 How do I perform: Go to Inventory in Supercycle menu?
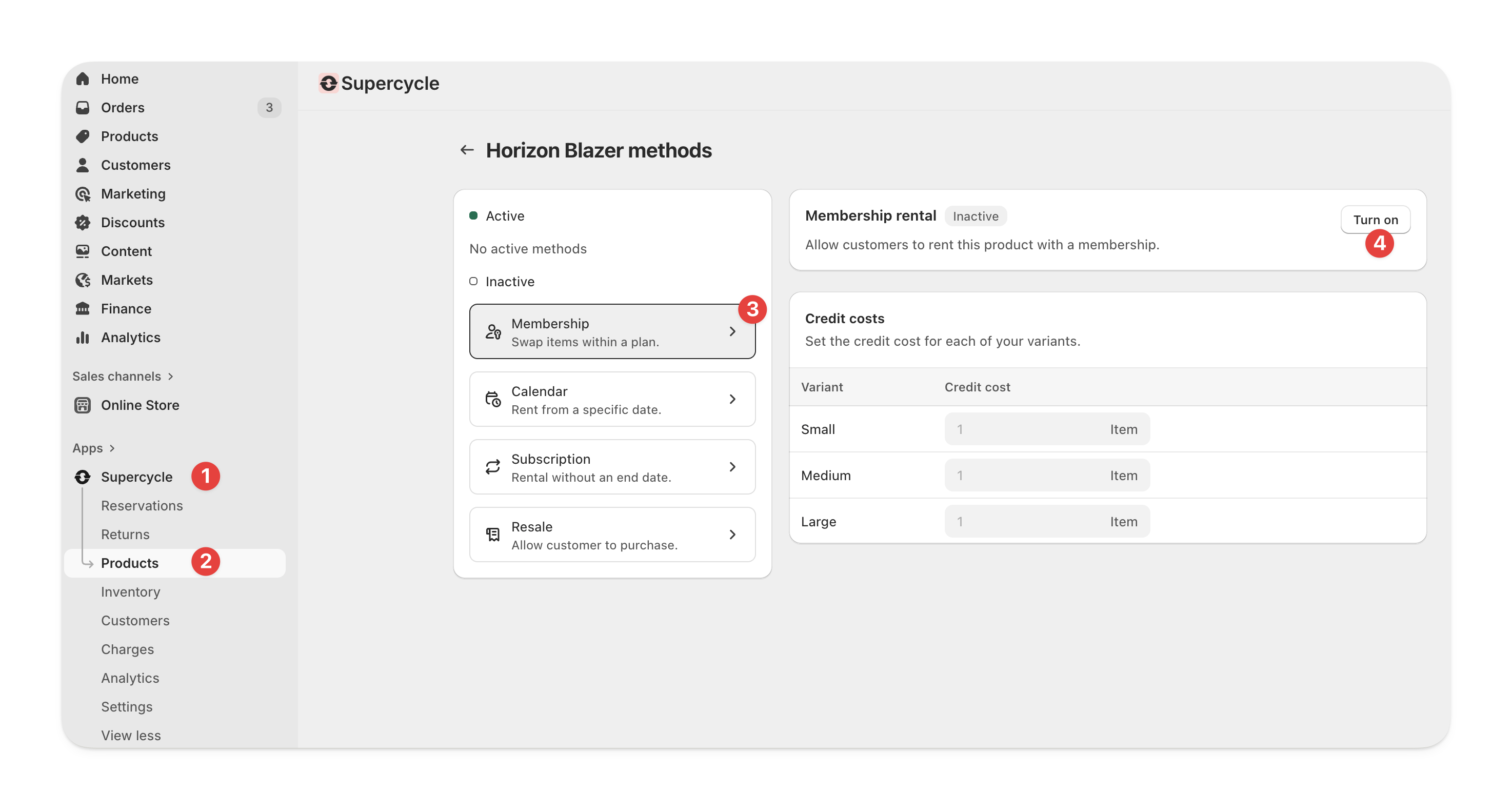point(130,591)
